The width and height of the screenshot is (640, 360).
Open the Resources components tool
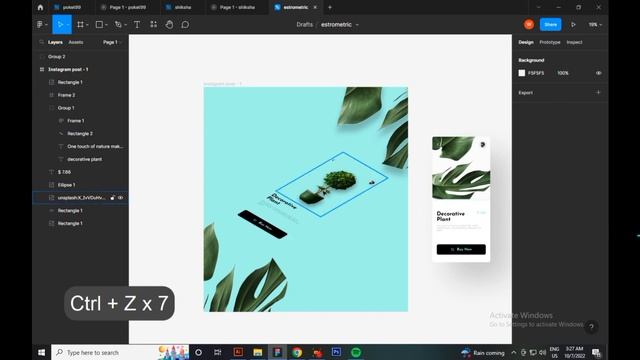click(153, 24)
